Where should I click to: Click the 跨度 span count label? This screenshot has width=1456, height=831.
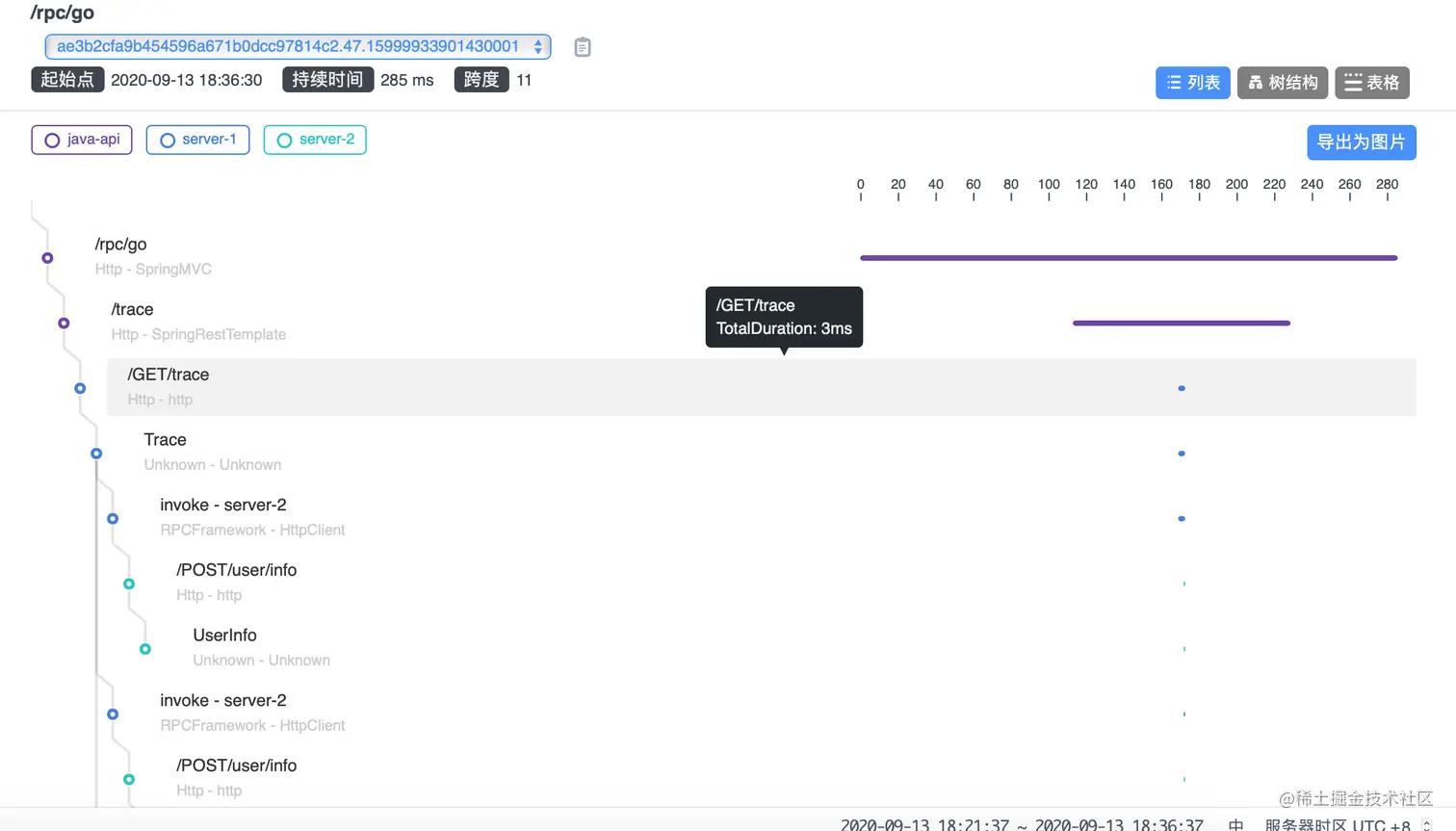point(481,80)
